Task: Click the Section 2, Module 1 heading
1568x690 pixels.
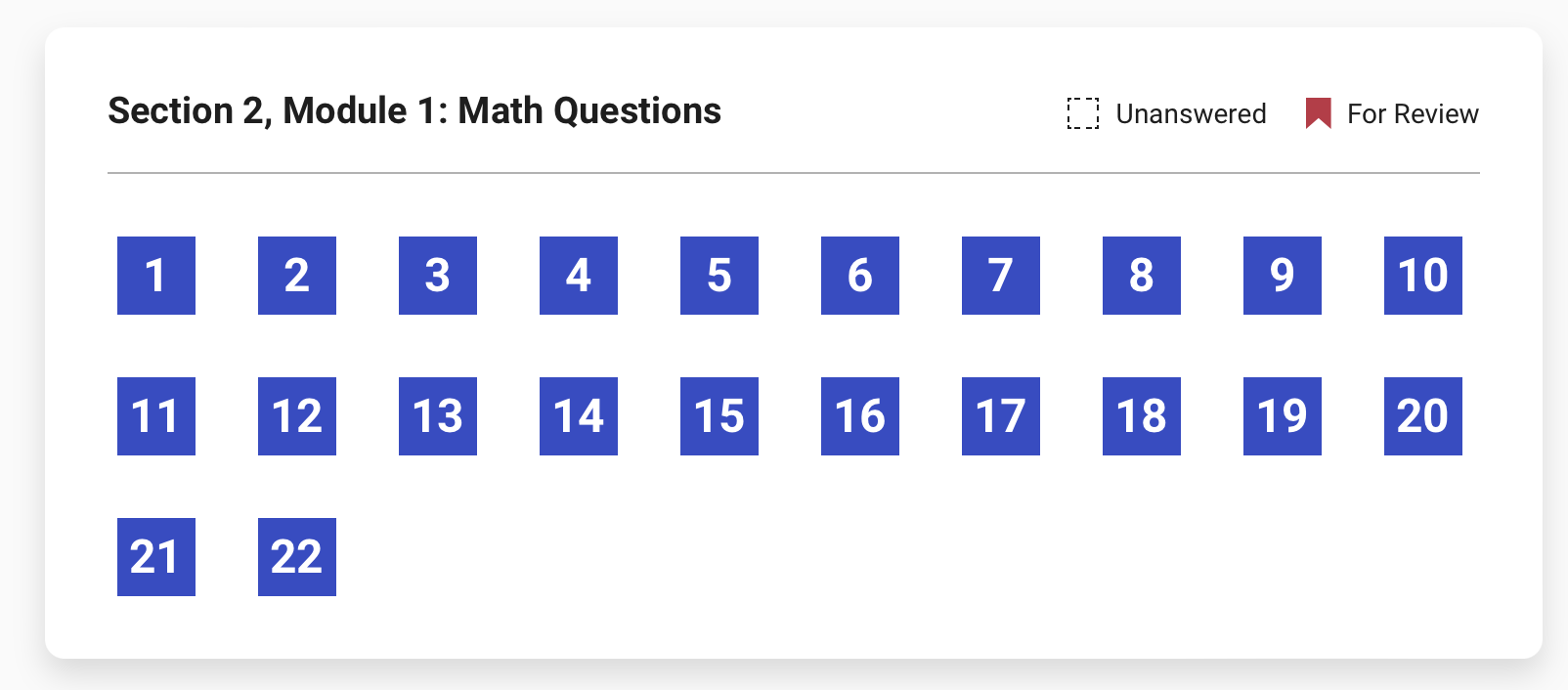Action: (414, 110)
